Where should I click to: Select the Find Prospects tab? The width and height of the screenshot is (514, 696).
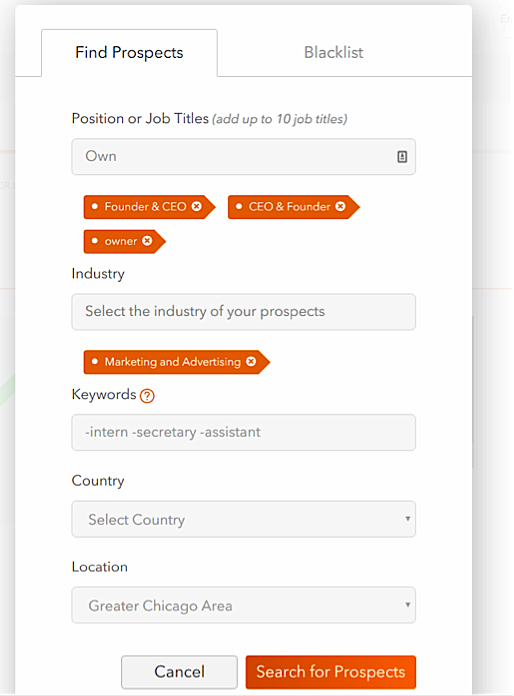pos(129,53)
